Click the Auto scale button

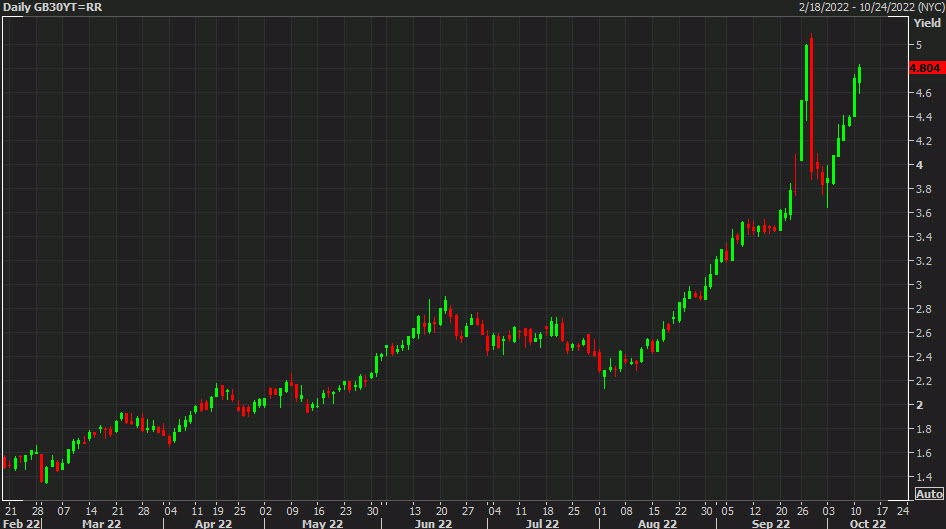pyautogui.click(x=929, y=494)
